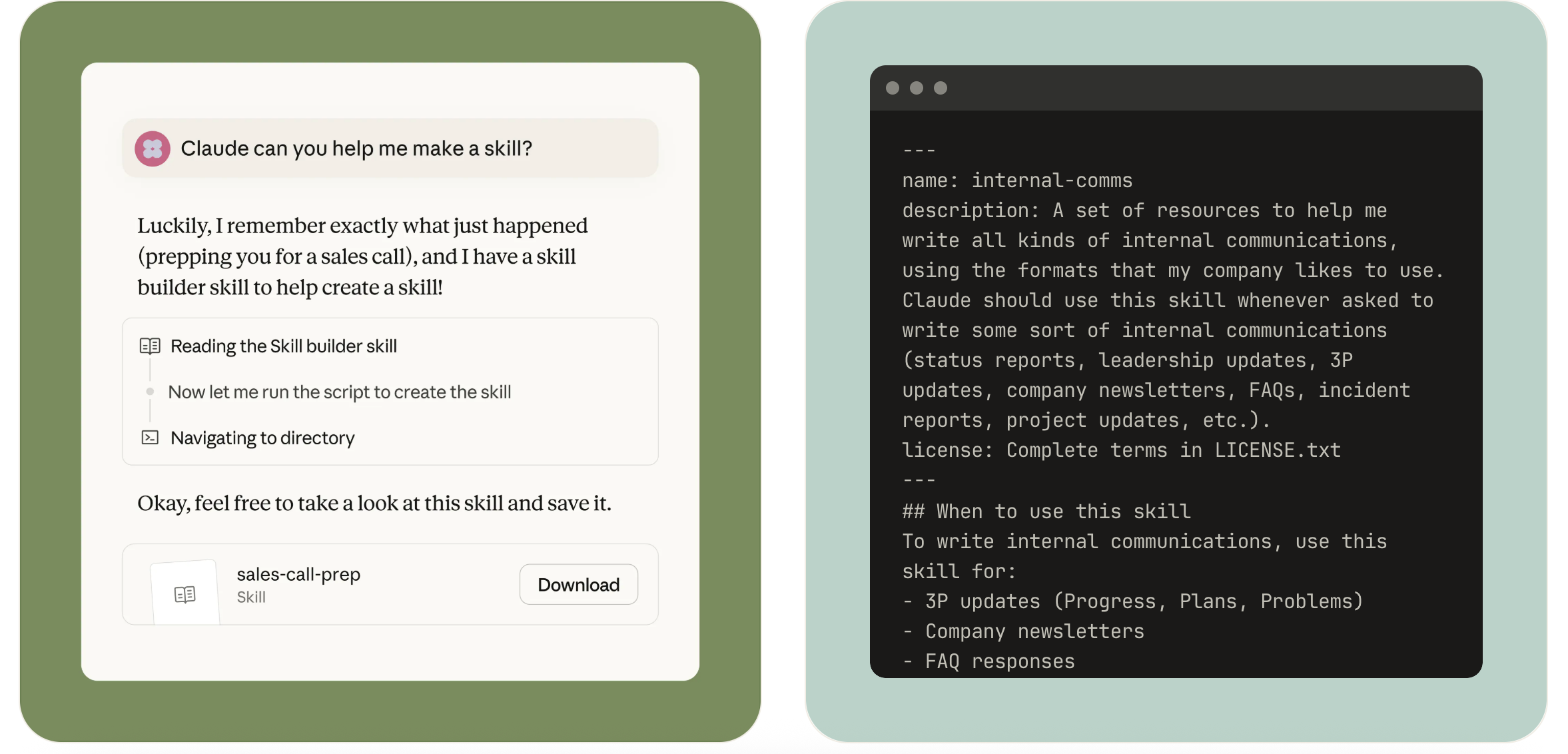Click the pink user avatar icon
The image size is (1568, 754).
153,149
